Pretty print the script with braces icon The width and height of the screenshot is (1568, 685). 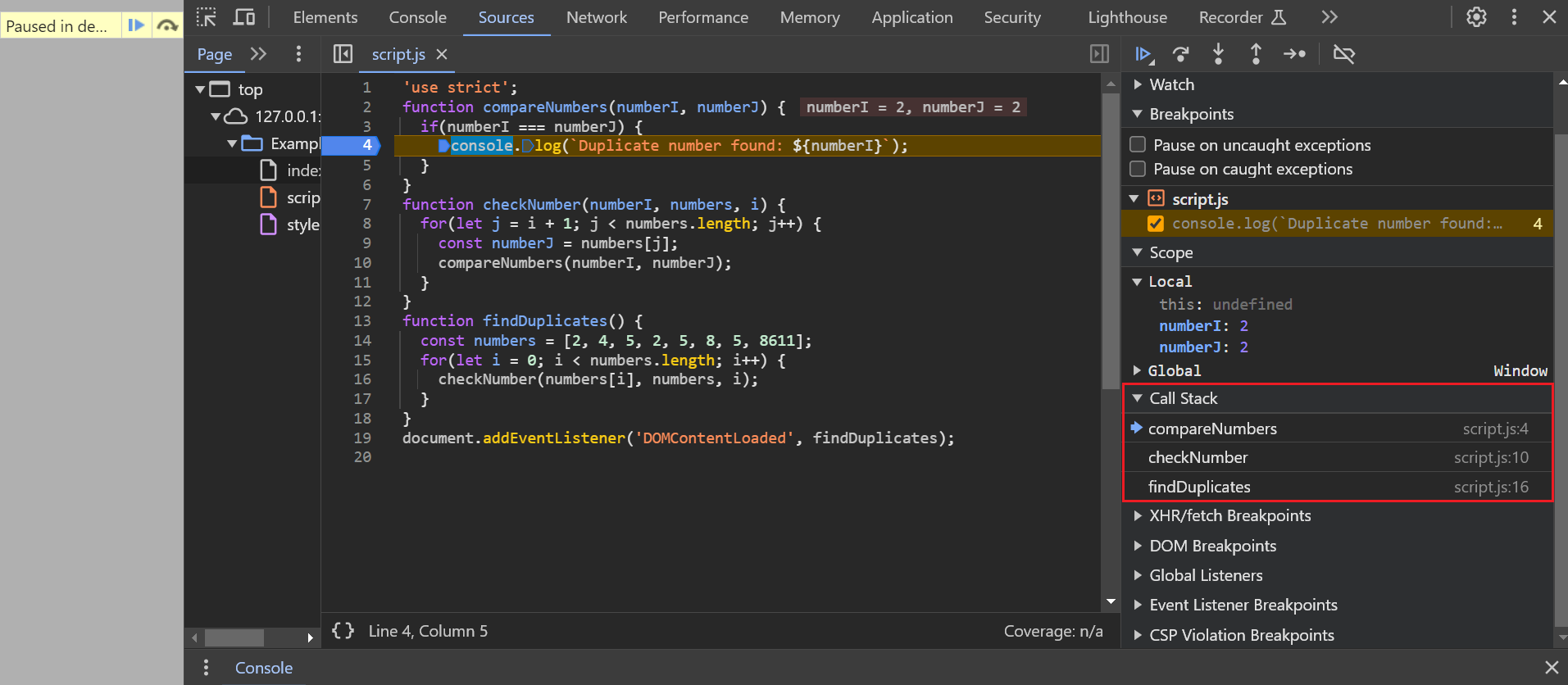(x=343, y=631)
